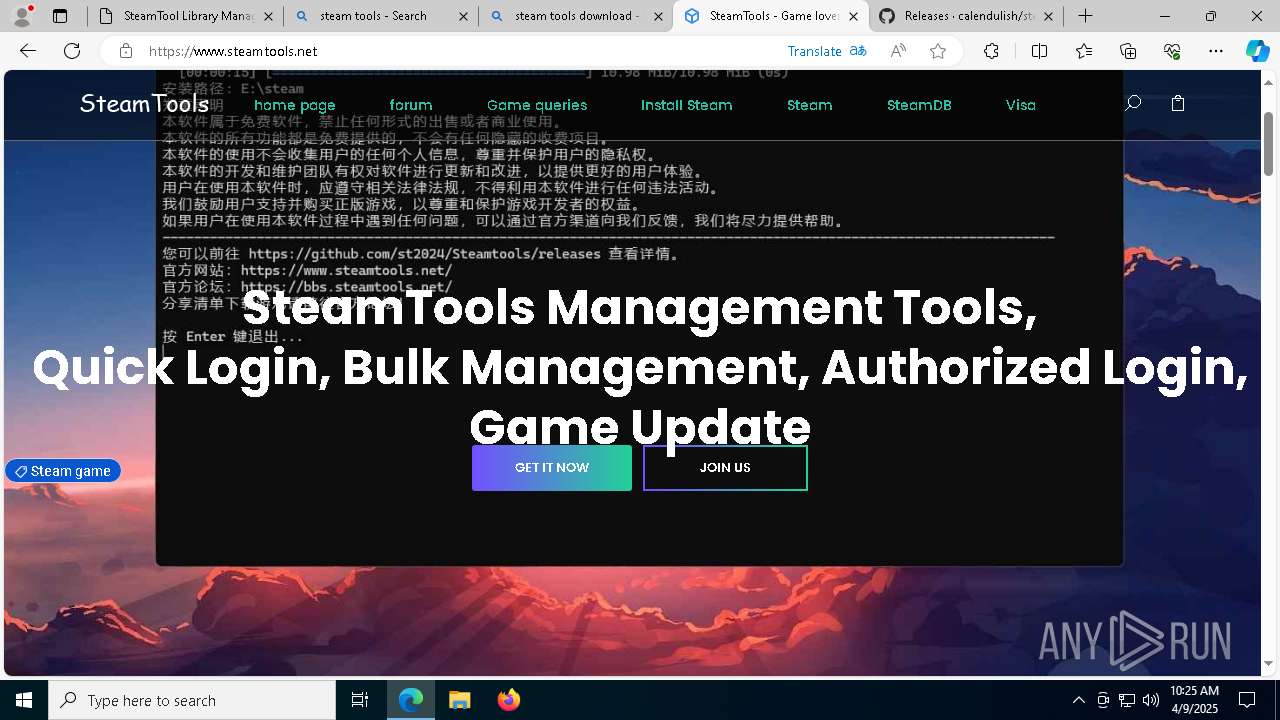Open the Visa nav link

coord(1020,105)
